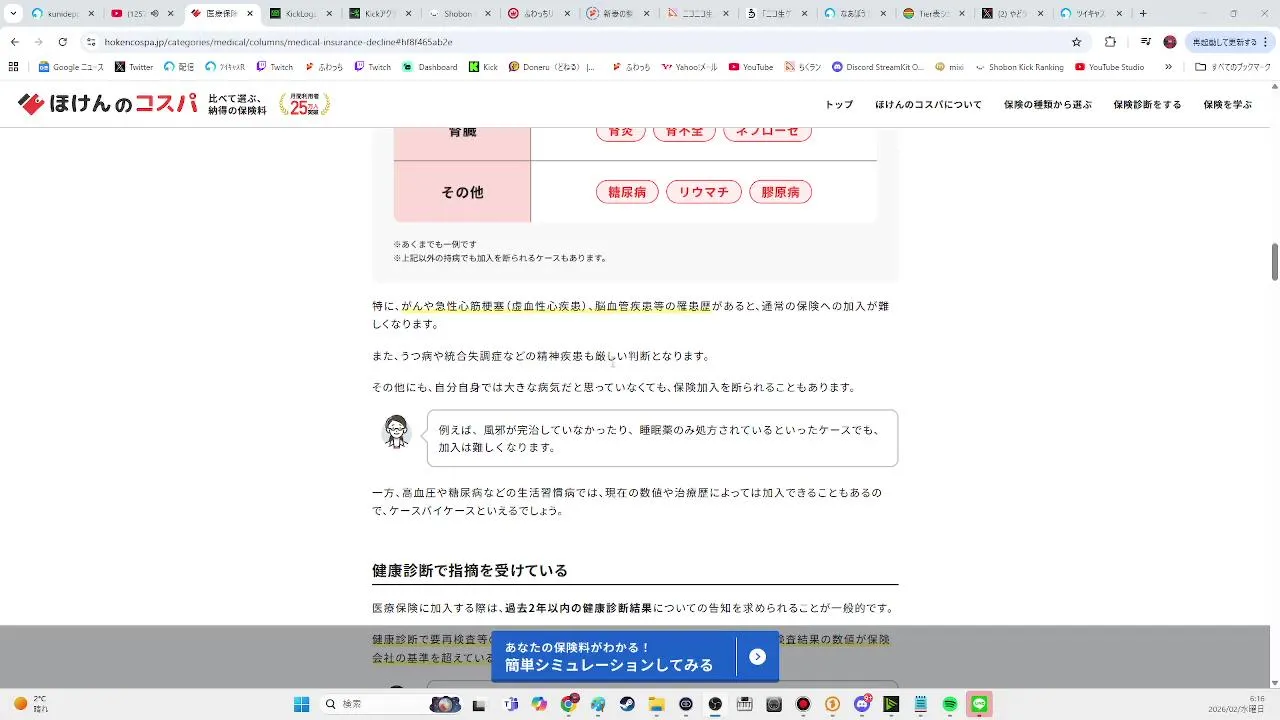Click the address bar URL
The height and width of the screenshot is (720, 1280).
278,42
